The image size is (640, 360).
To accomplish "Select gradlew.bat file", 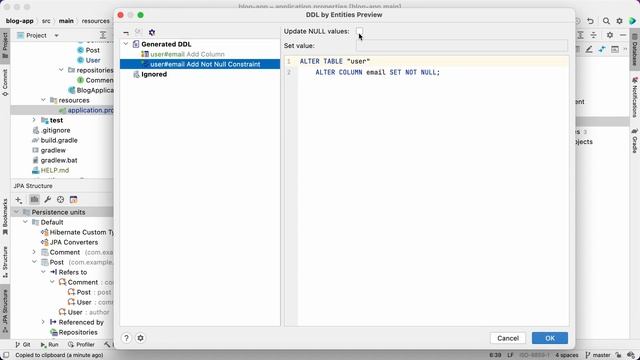I will click(54, 160).
